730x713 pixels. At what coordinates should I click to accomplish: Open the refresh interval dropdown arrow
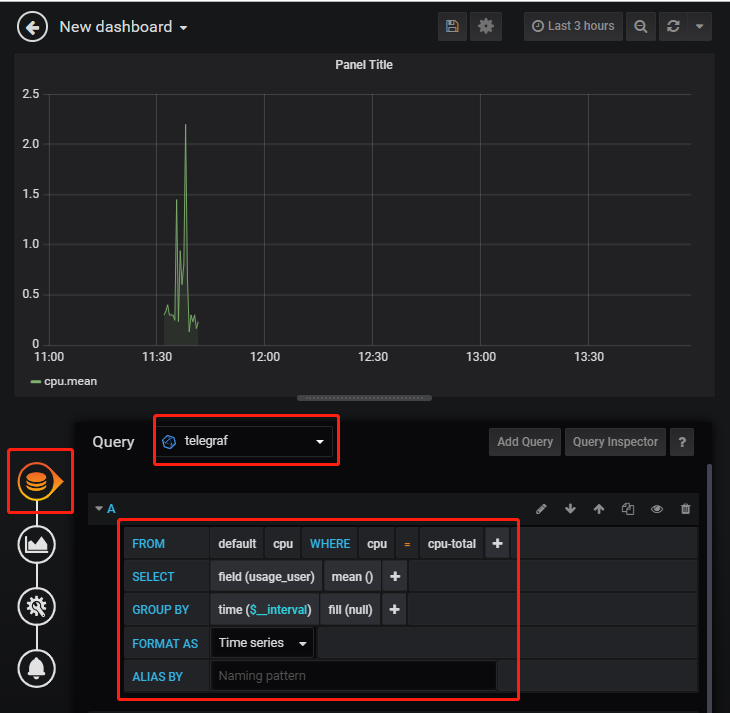tap(699, 27)
